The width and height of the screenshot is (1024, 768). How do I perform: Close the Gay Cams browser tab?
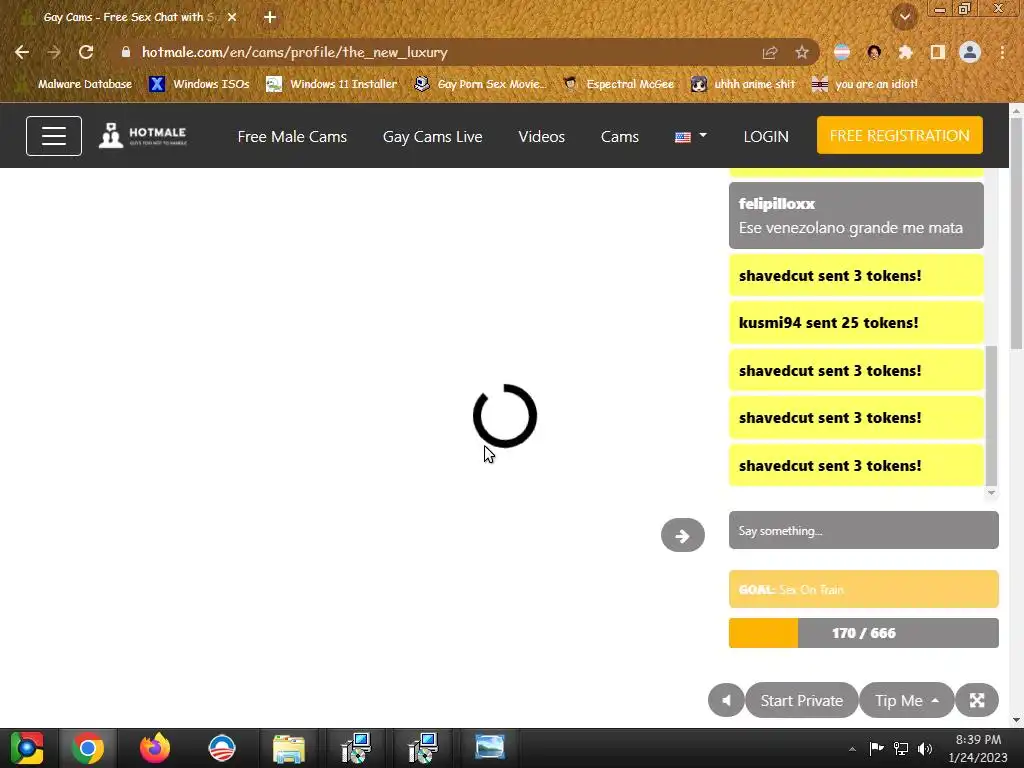[x=232, y=17]
